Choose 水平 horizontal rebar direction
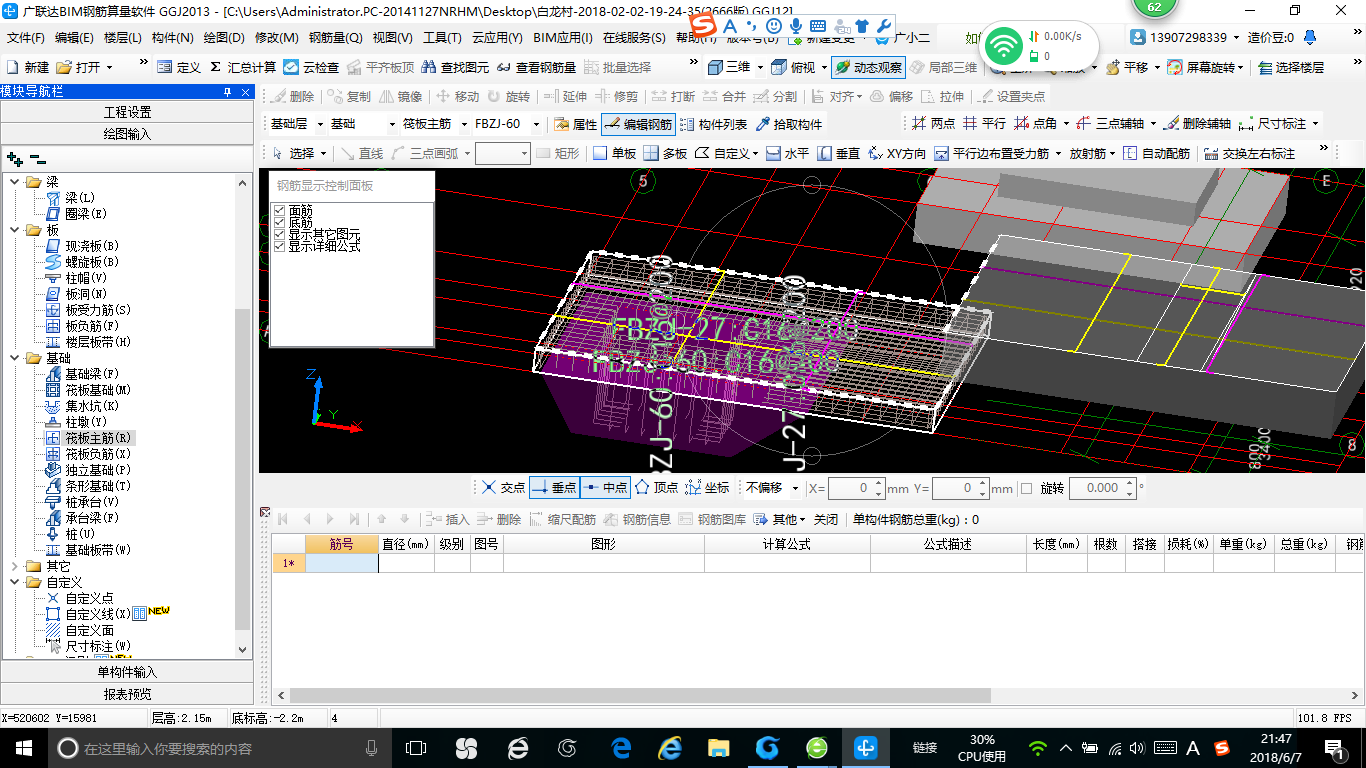Screen dimensions: 1366x768 [x=788, y=153]
